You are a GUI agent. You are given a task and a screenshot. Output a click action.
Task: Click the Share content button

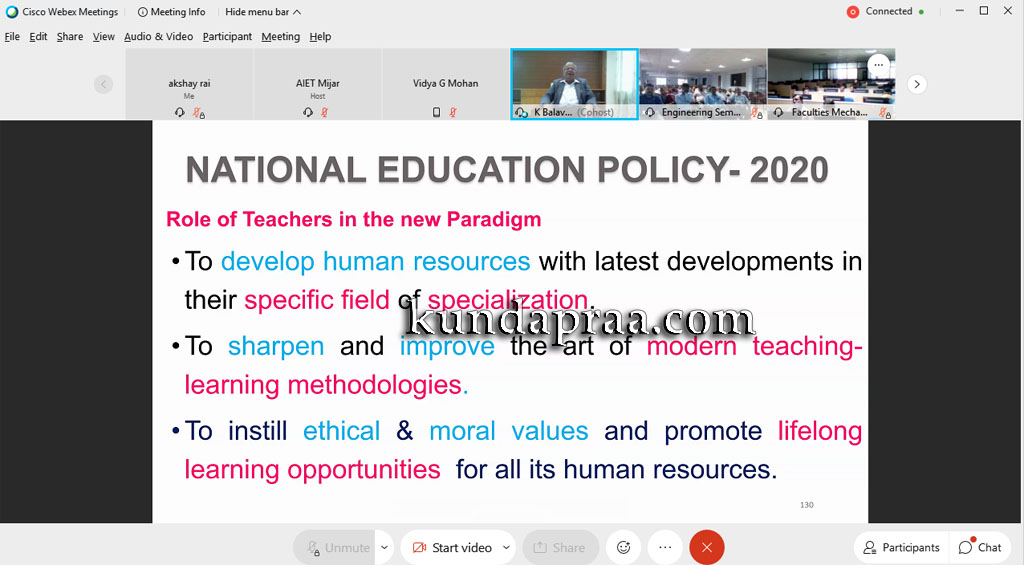pos(560,547)
